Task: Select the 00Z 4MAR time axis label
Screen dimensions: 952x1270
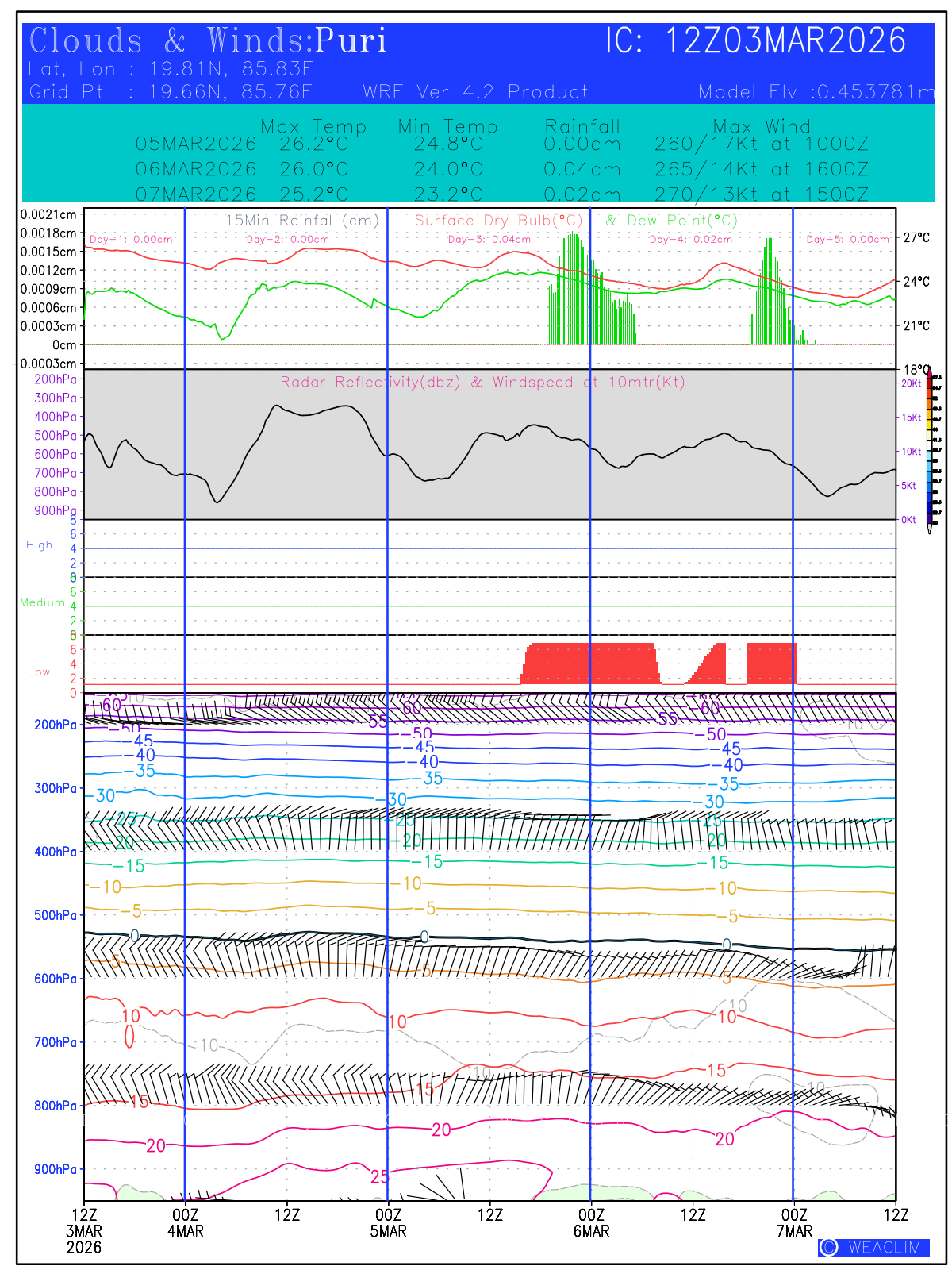Action: pos(185,1223)
